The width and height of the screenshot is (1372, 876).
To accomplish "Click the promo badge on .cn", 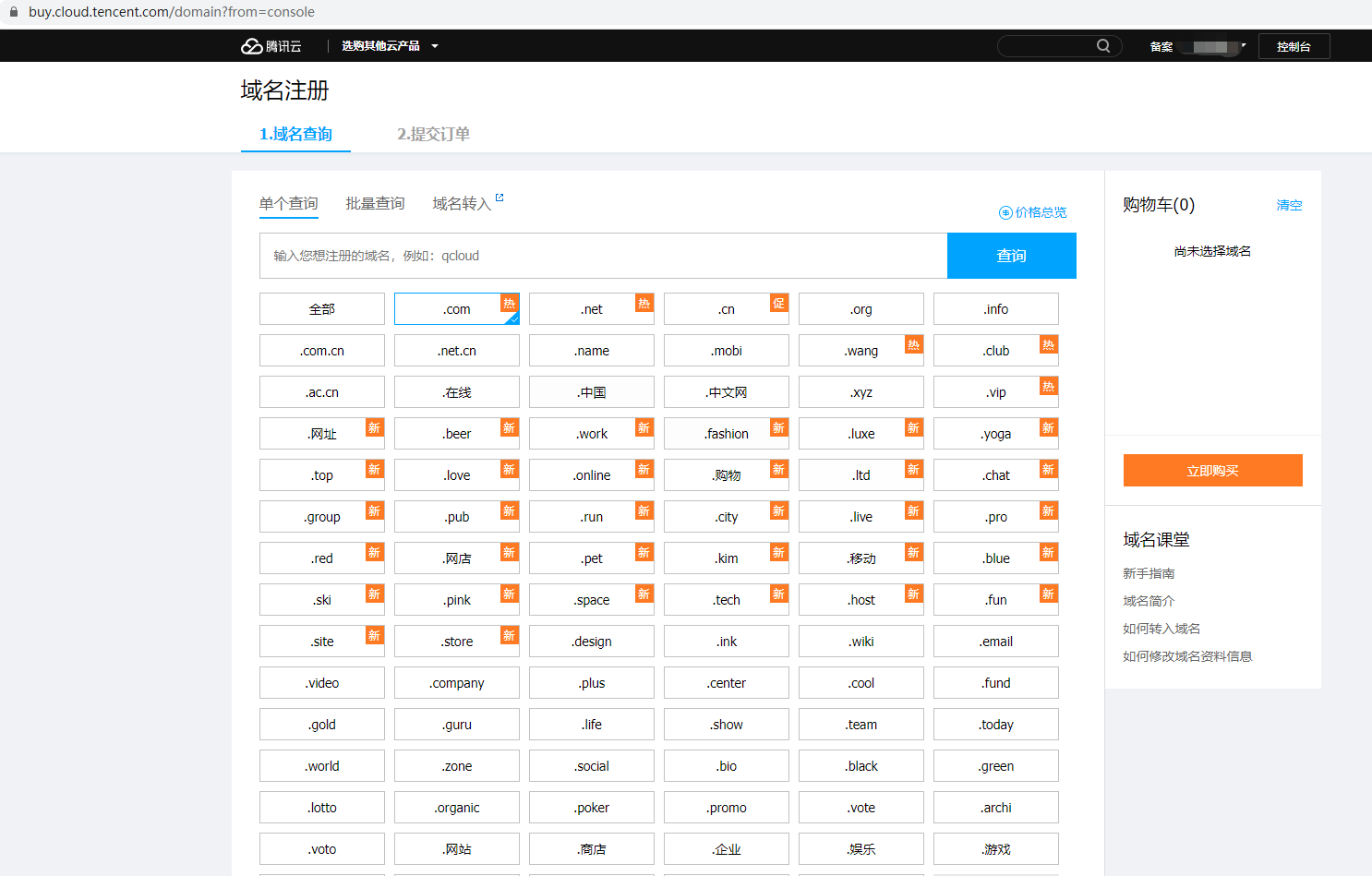I will coord(778,303).
